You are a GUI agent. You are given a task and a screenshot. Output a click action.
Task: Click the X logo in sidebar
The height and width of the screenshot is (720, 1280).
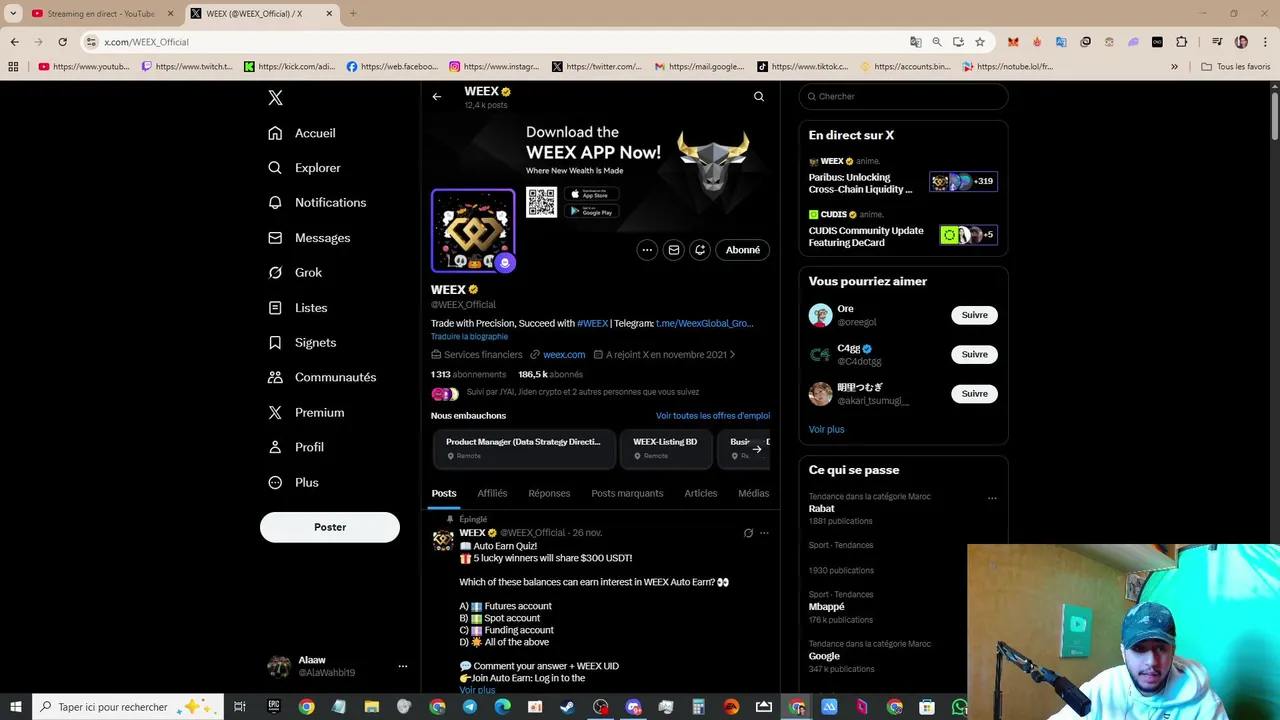pos(275,97)
